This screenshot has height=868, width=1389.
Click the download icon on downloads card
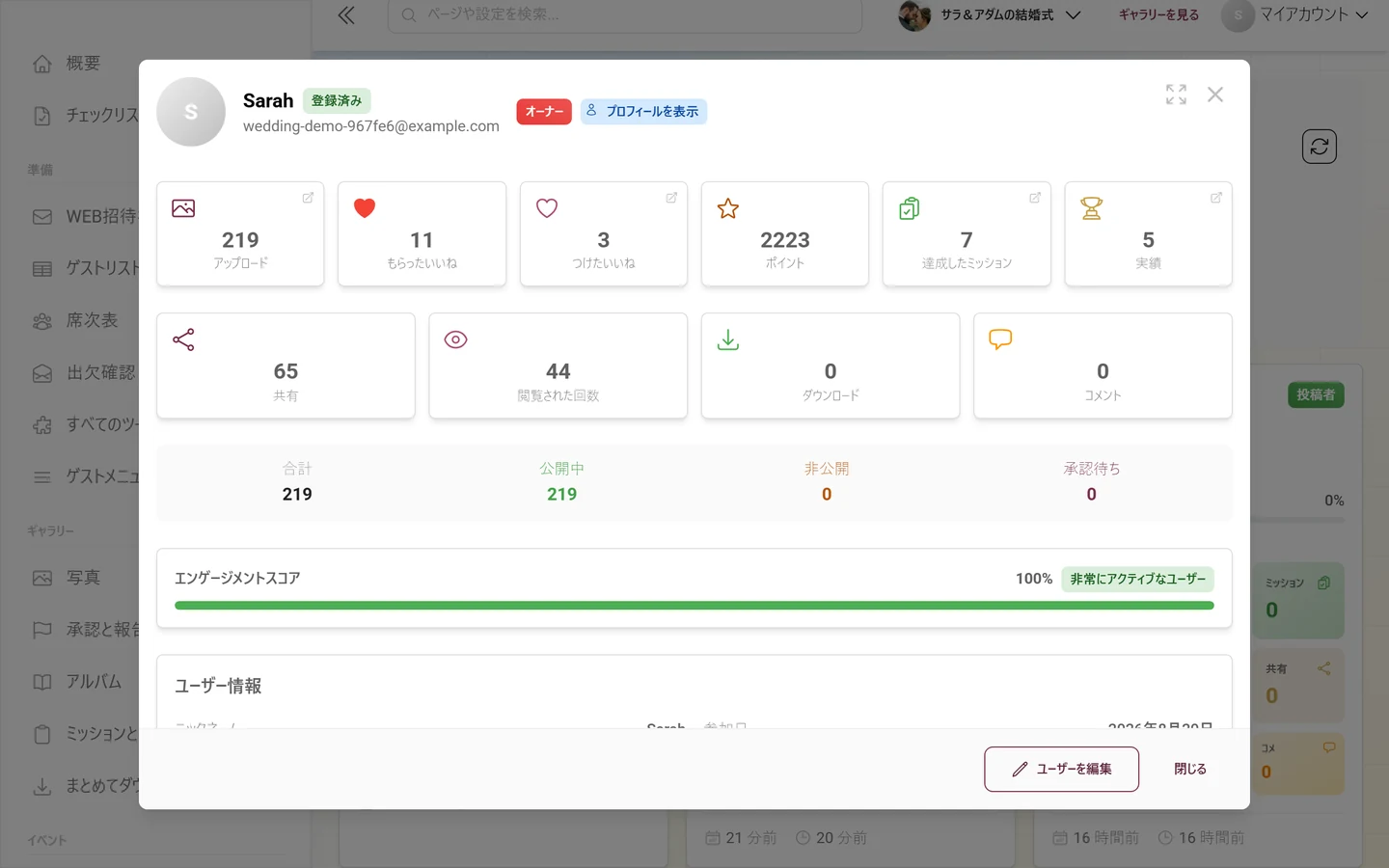coord(728,339)
